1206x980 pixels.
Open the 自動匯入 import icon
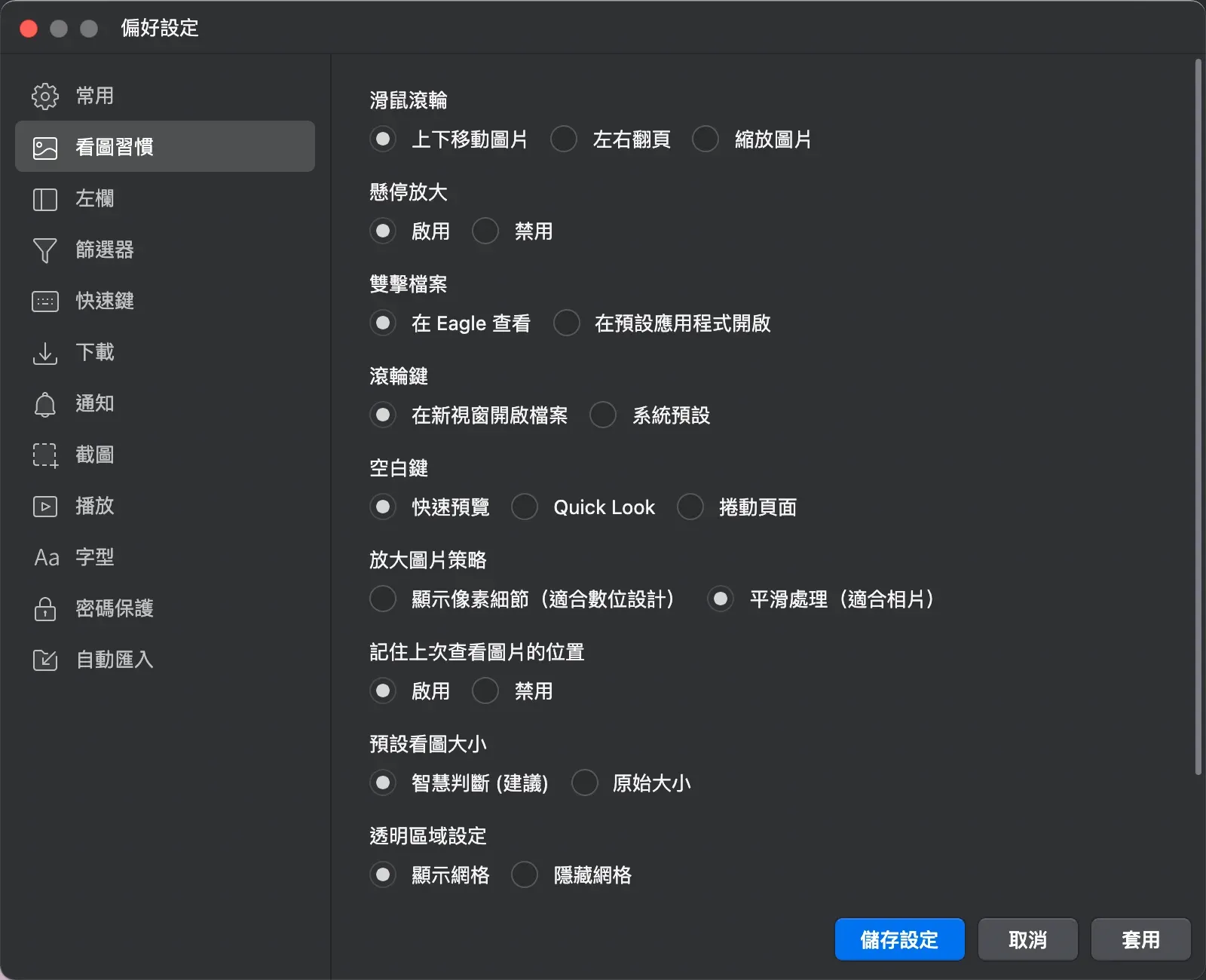tap(45, 660)
